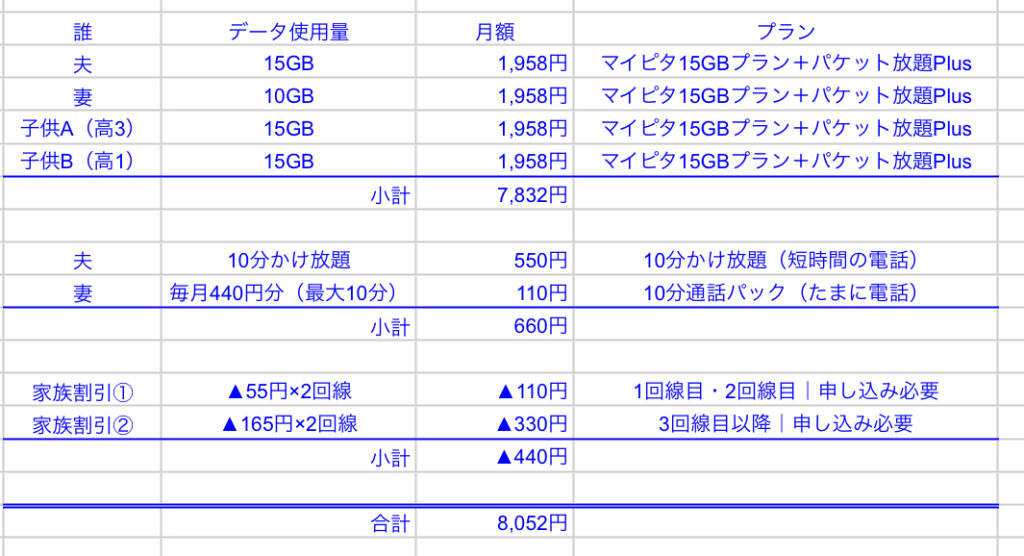Select the 誰 header cell

[x=82, y=32]
